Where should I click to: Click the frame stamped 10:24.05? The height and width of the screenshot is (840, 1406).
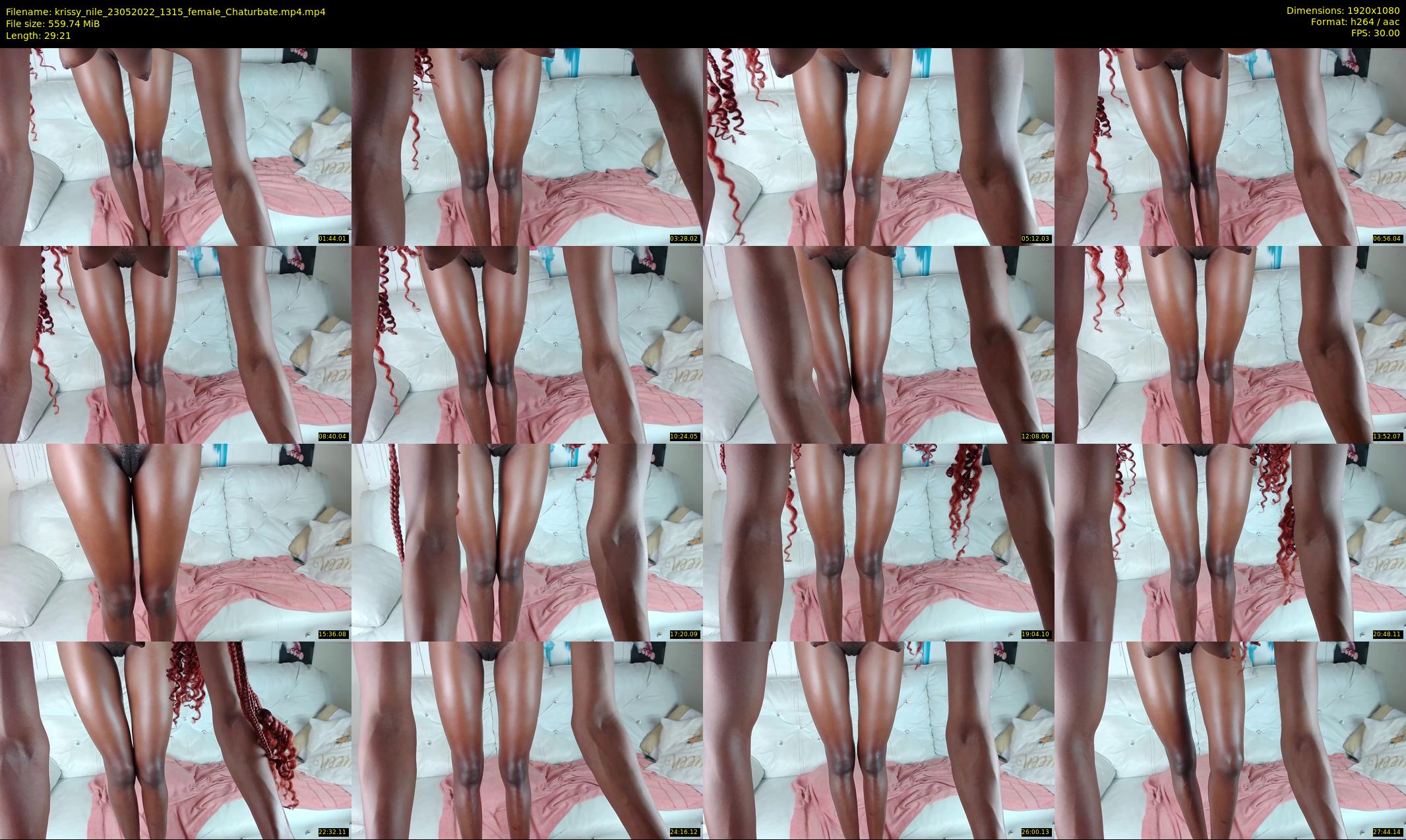coord(527,344)
